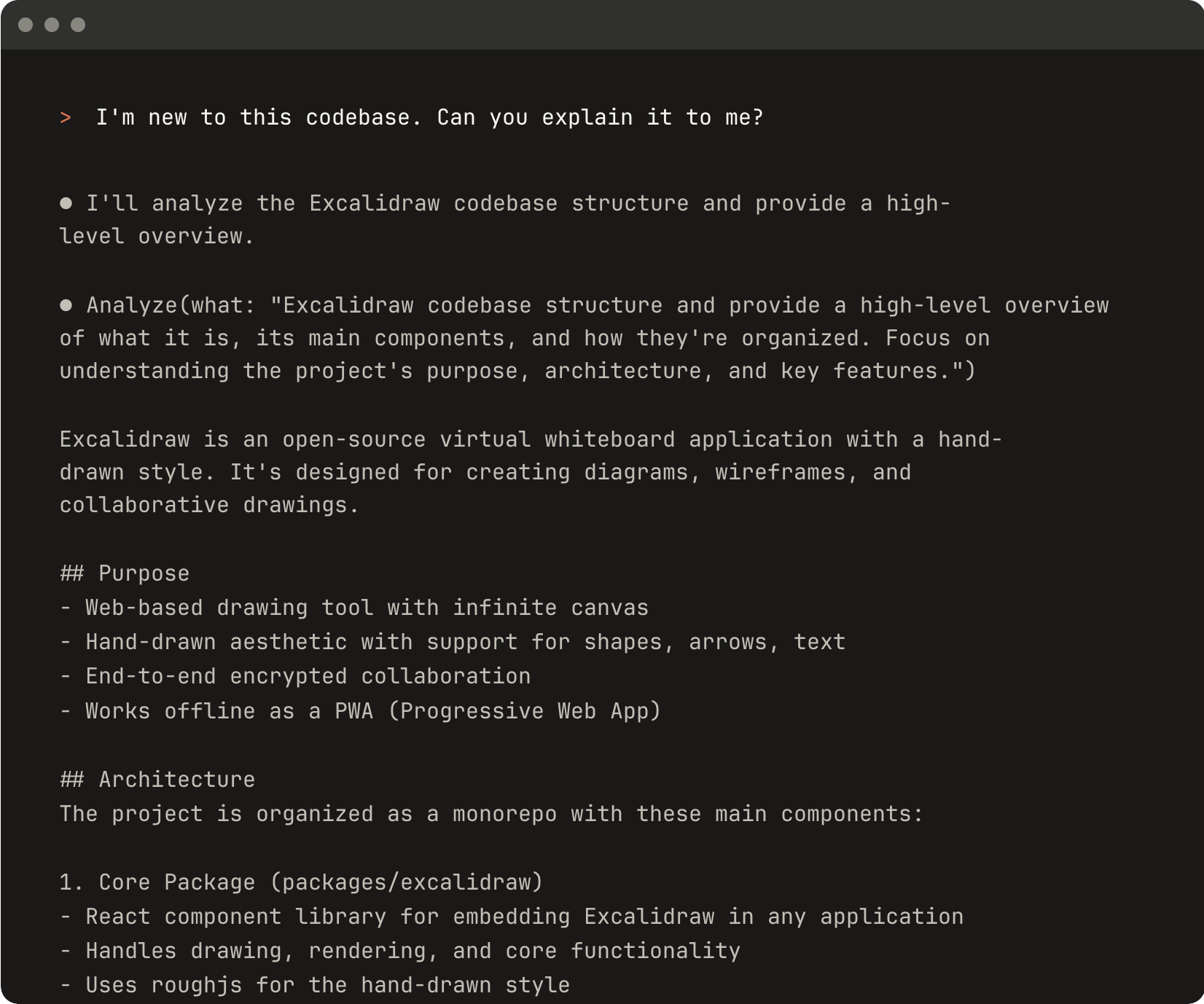Click the bullet before "I'll analyze"
This screenshot has width=1204, height=1004.
coord(66,203)
